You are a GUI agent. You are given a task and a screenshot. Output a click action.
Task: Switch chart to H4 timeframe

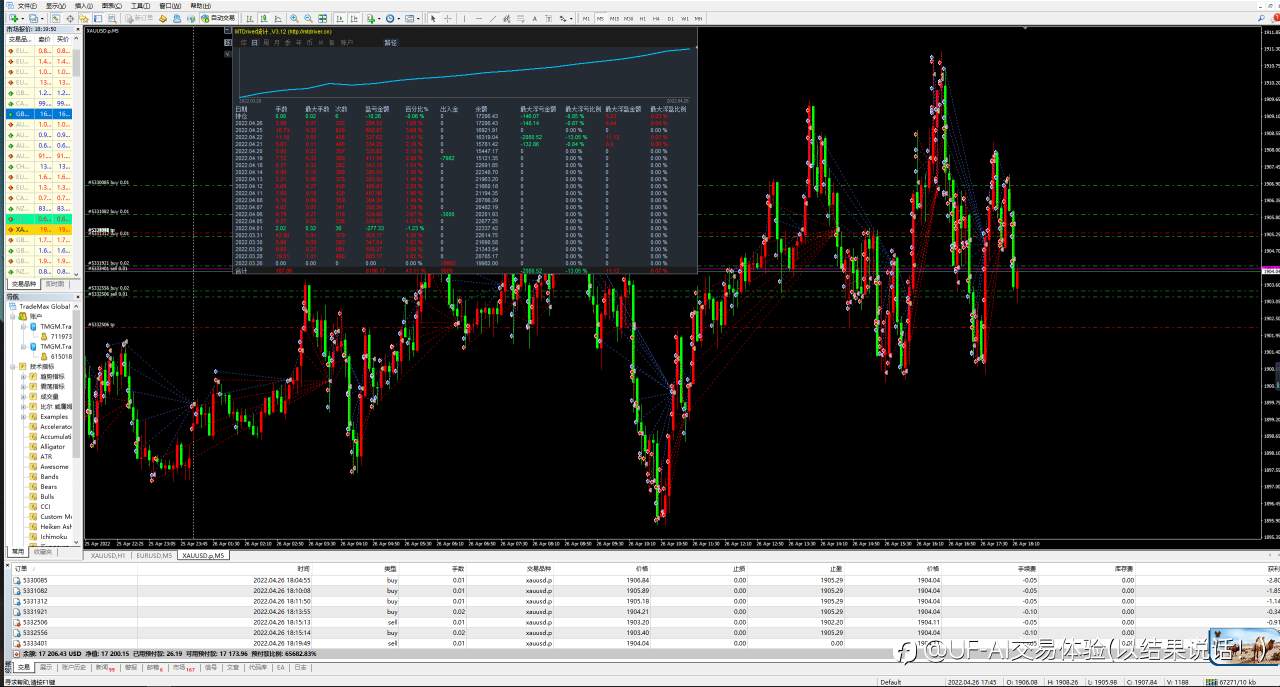click(656, 18)
